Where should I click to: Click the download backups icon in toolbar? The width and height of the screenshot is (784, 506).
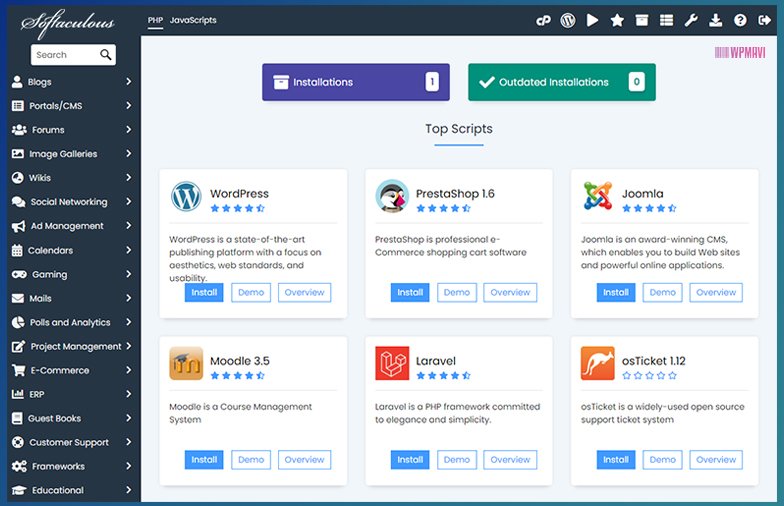point(716,20)
